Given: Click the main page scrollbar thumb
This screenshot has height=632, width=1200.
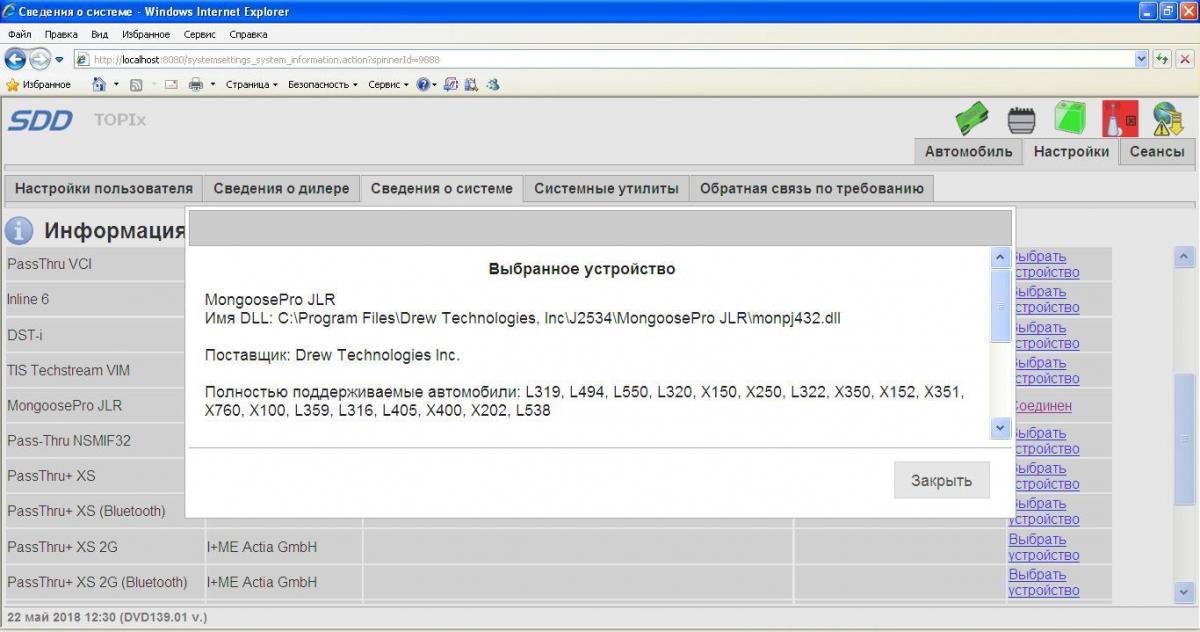Looking at the screenshot, I should tap(1184, 440).
